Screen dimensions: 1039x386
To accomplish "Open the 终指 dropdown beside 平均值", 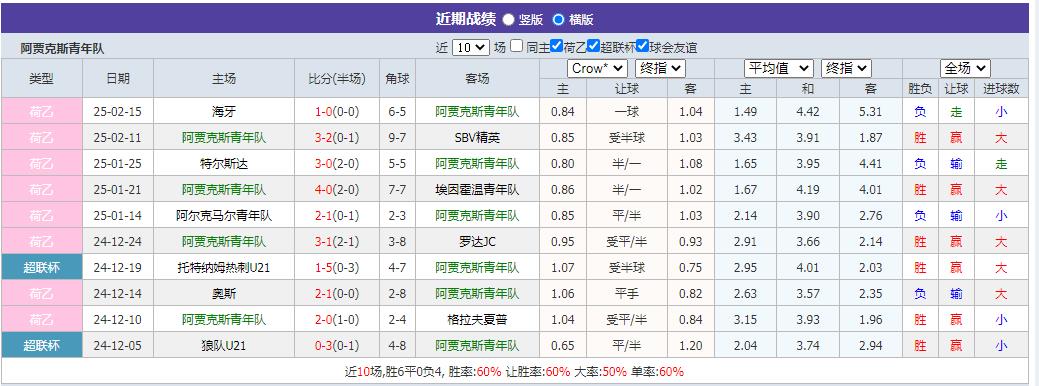I will (846, 68).
